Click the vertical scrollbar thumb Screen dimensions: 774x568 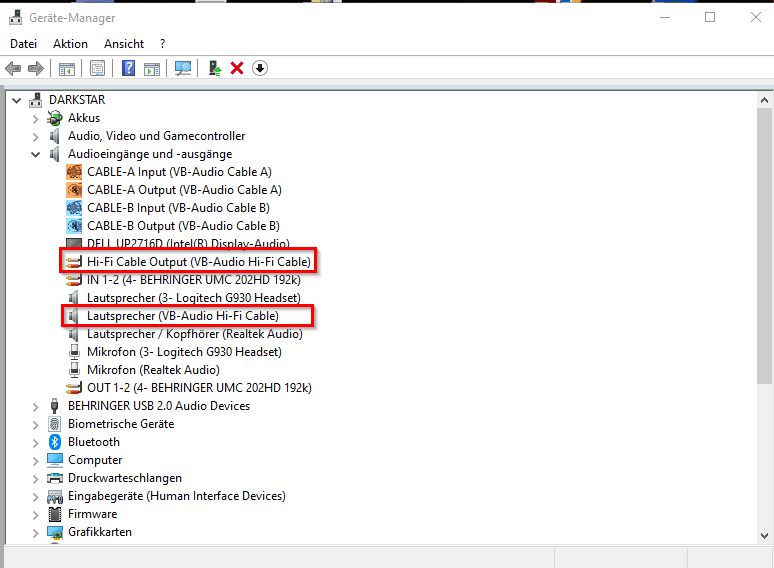(764, 246)
